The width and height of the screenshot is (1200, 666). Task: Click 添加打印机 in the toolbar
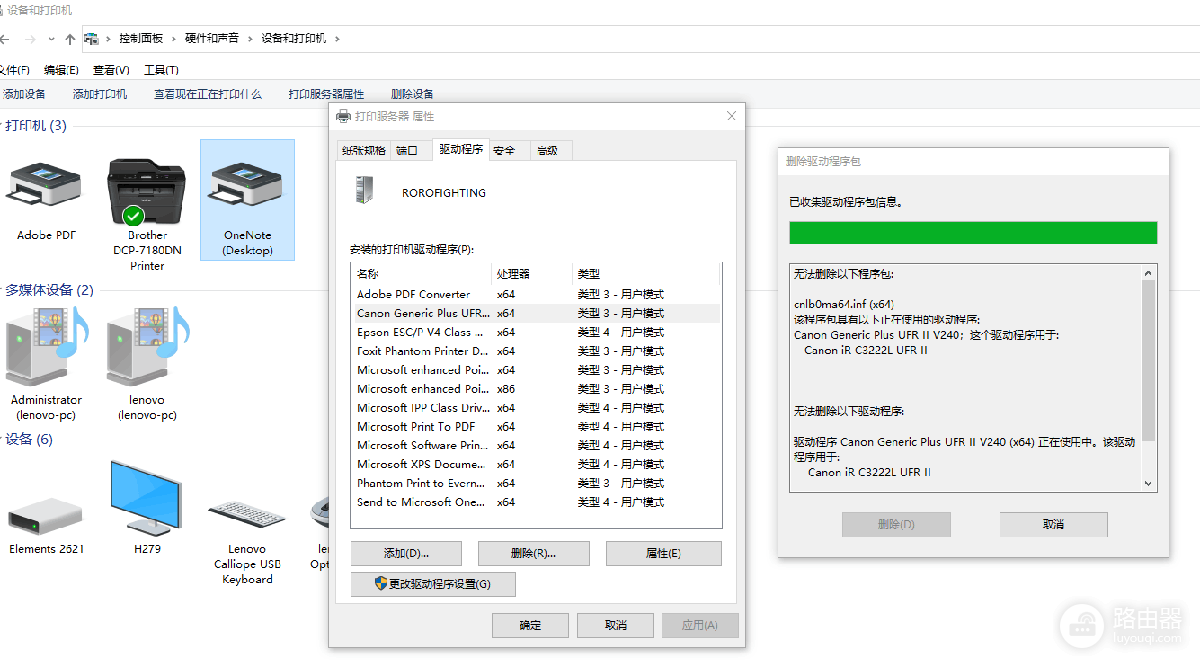point(100,94)
